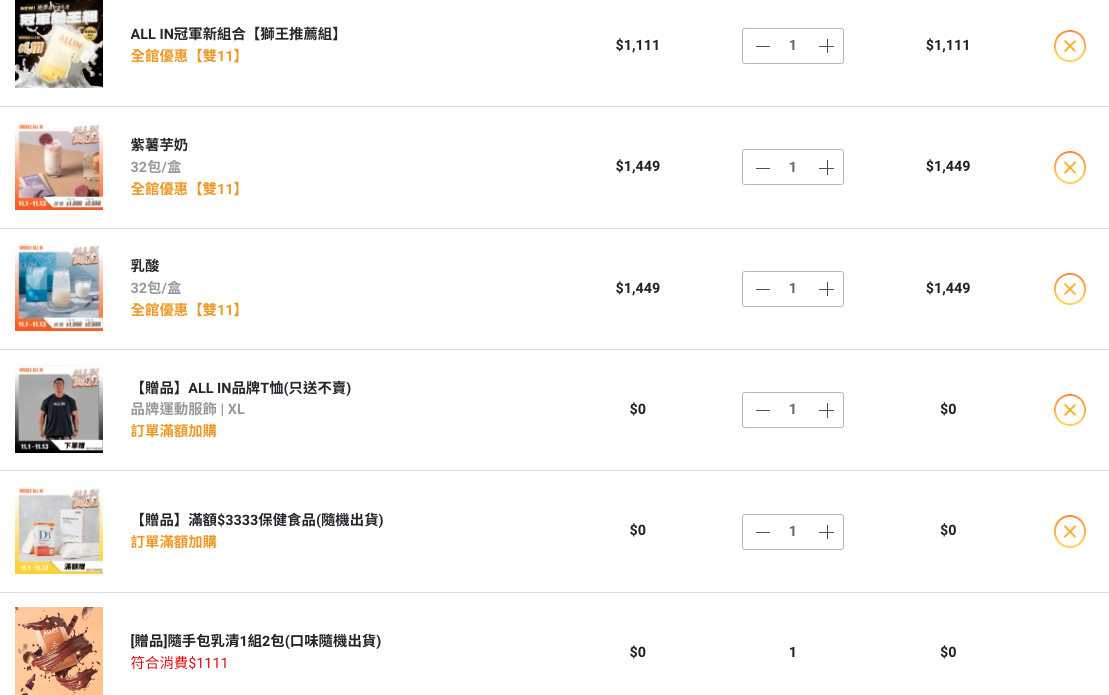Image resolution: width=1109 pixels, height=695 pixels.
Task: Remove ALL IN冠軍新組合 item from cart
Action: pyautogui.click(x=1069, y=46)
